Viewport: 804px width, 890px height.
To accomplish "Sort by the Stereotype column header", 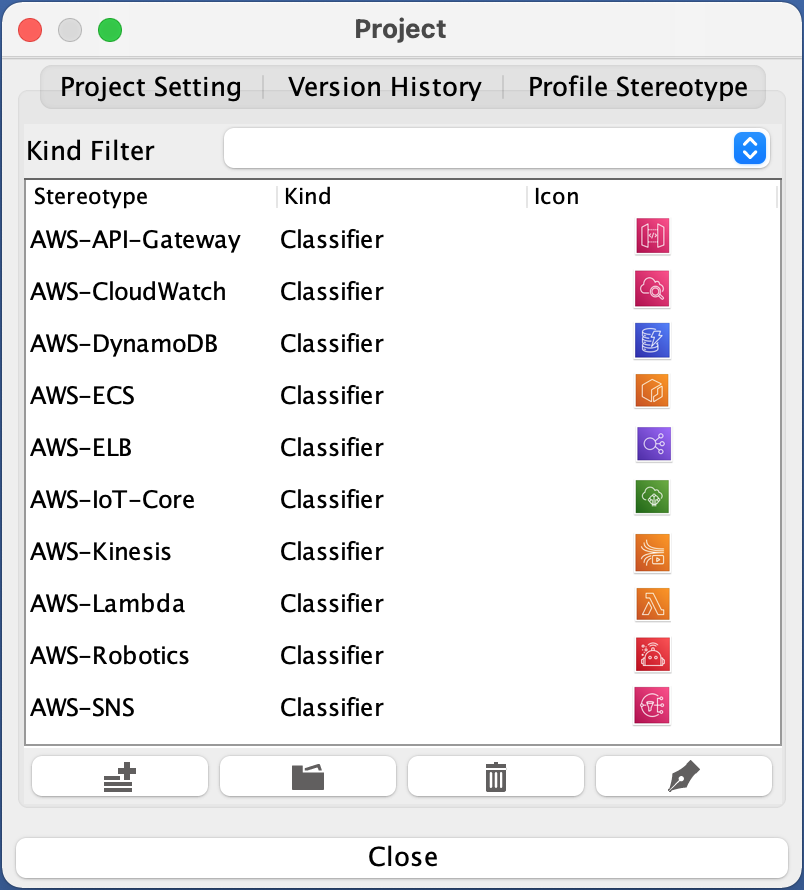I will (x=91, y=196).
